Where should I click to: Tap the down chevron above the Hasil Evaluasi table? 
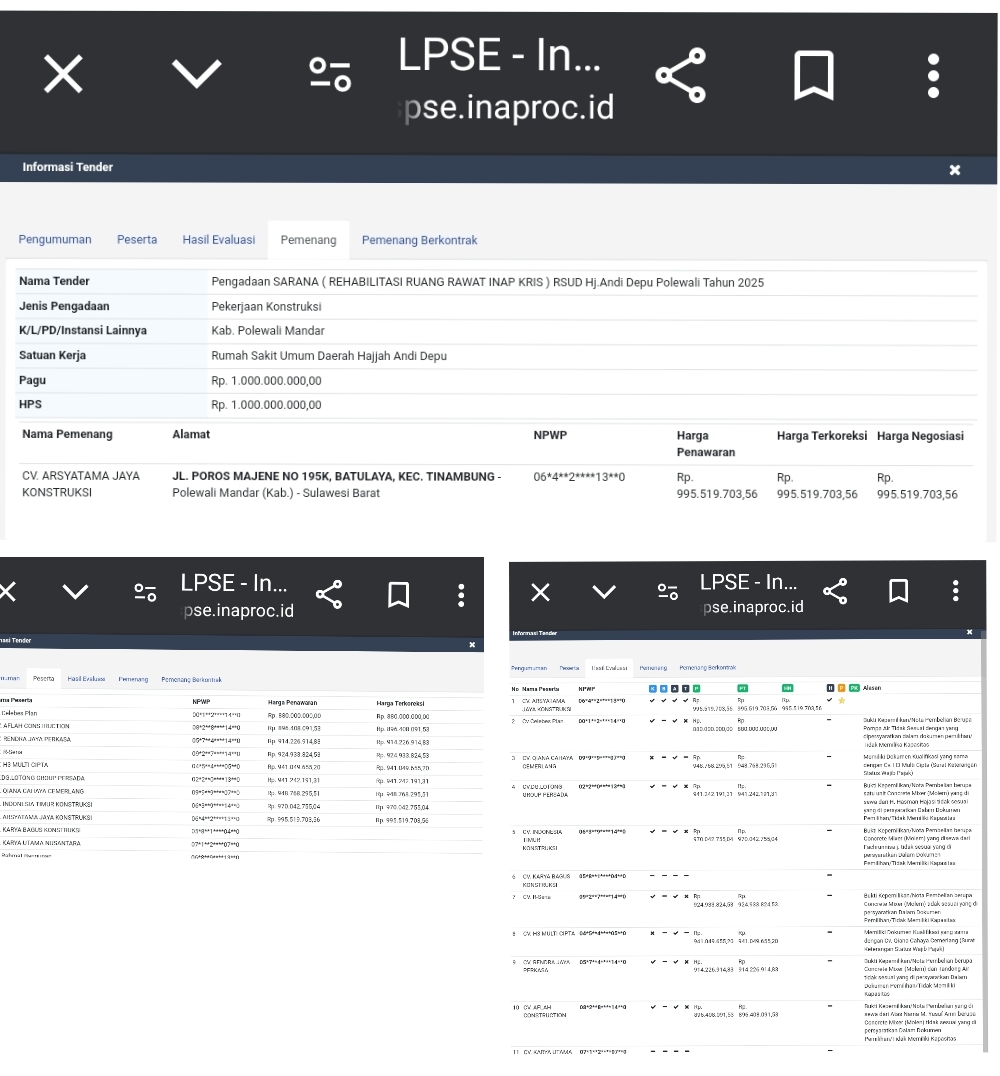point(604,591)
